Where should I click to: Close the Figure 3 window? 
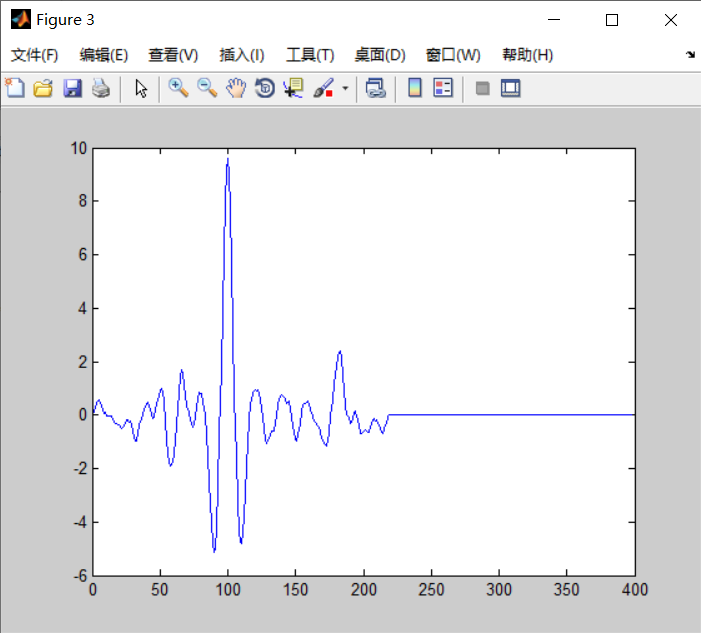click(671, 20)
